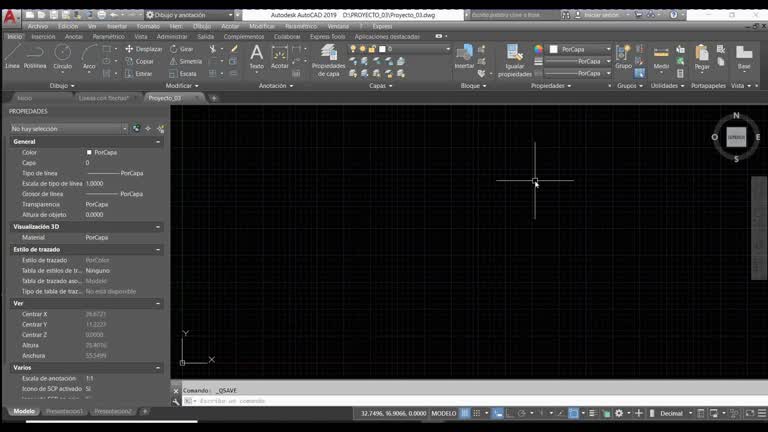Switch to the Inserción ribbon tab
This screenshot has height=432, width=768.
44,37
